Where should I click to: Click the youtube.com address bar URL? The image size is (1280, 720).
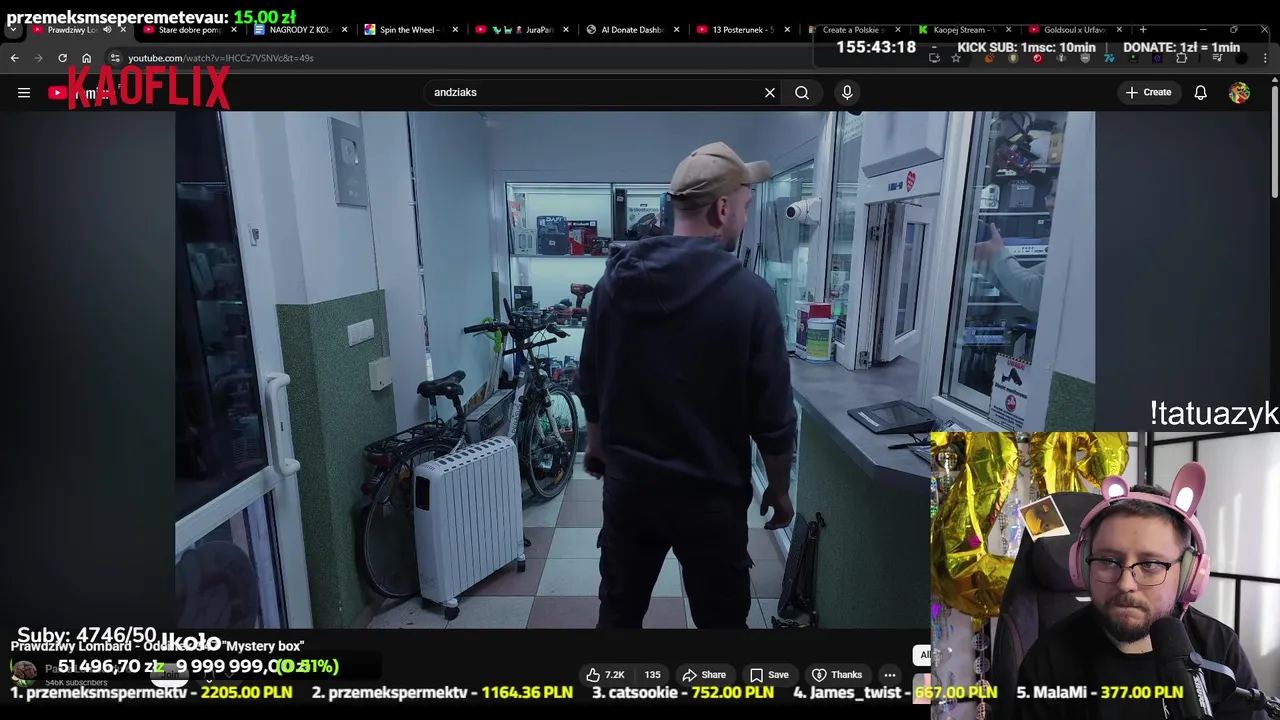(x=220, y=58)
